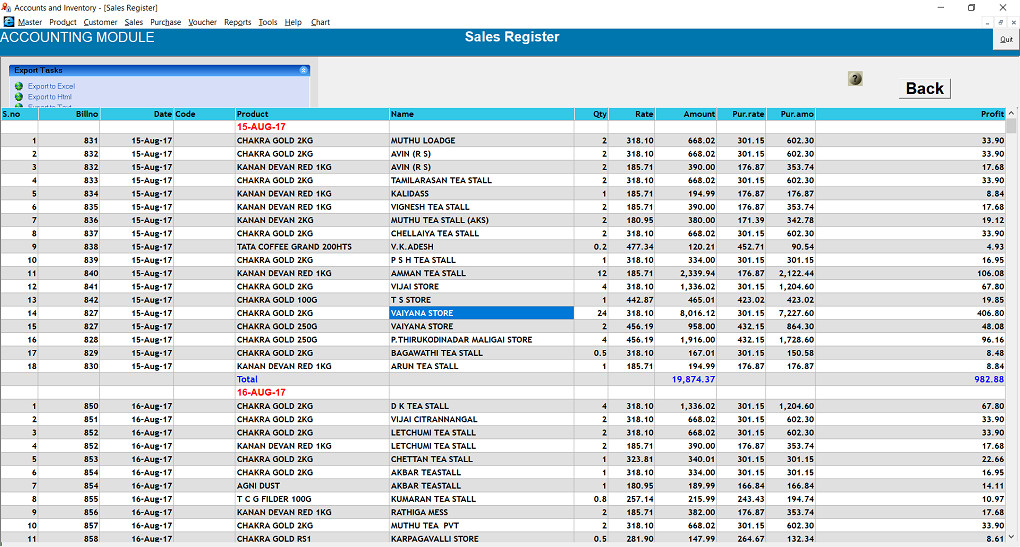
Task: Click the Export to Html globe icon
Action: pyautogui.click(x=18, y=97)
